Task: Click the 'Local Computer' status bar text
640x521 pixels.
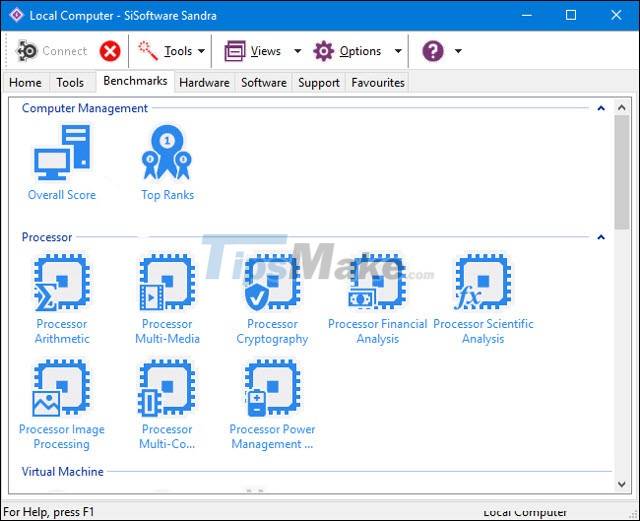Action: (x=525, y=512)
